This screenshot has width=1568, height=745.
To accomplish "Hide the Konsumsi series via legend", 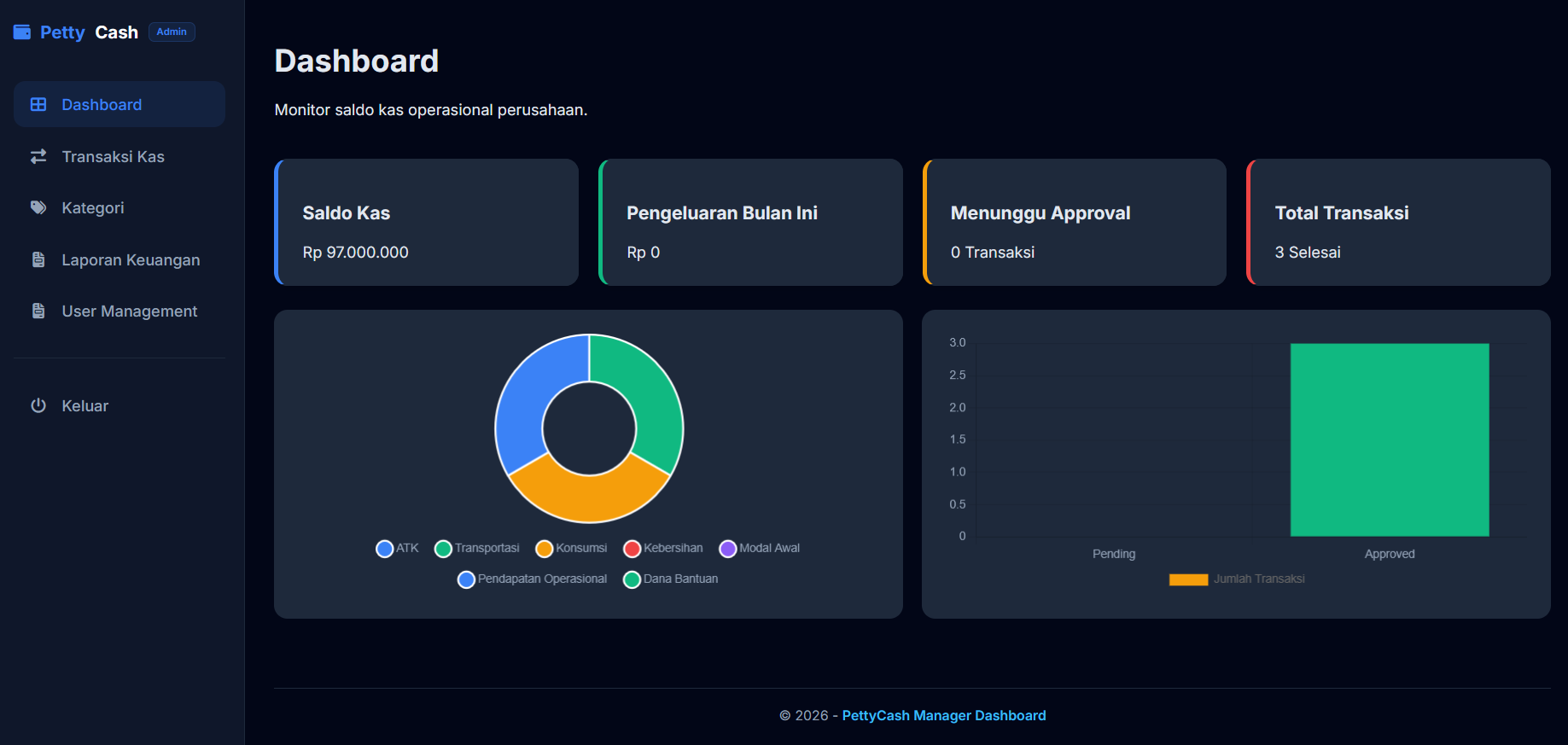I will coord(571,548).
